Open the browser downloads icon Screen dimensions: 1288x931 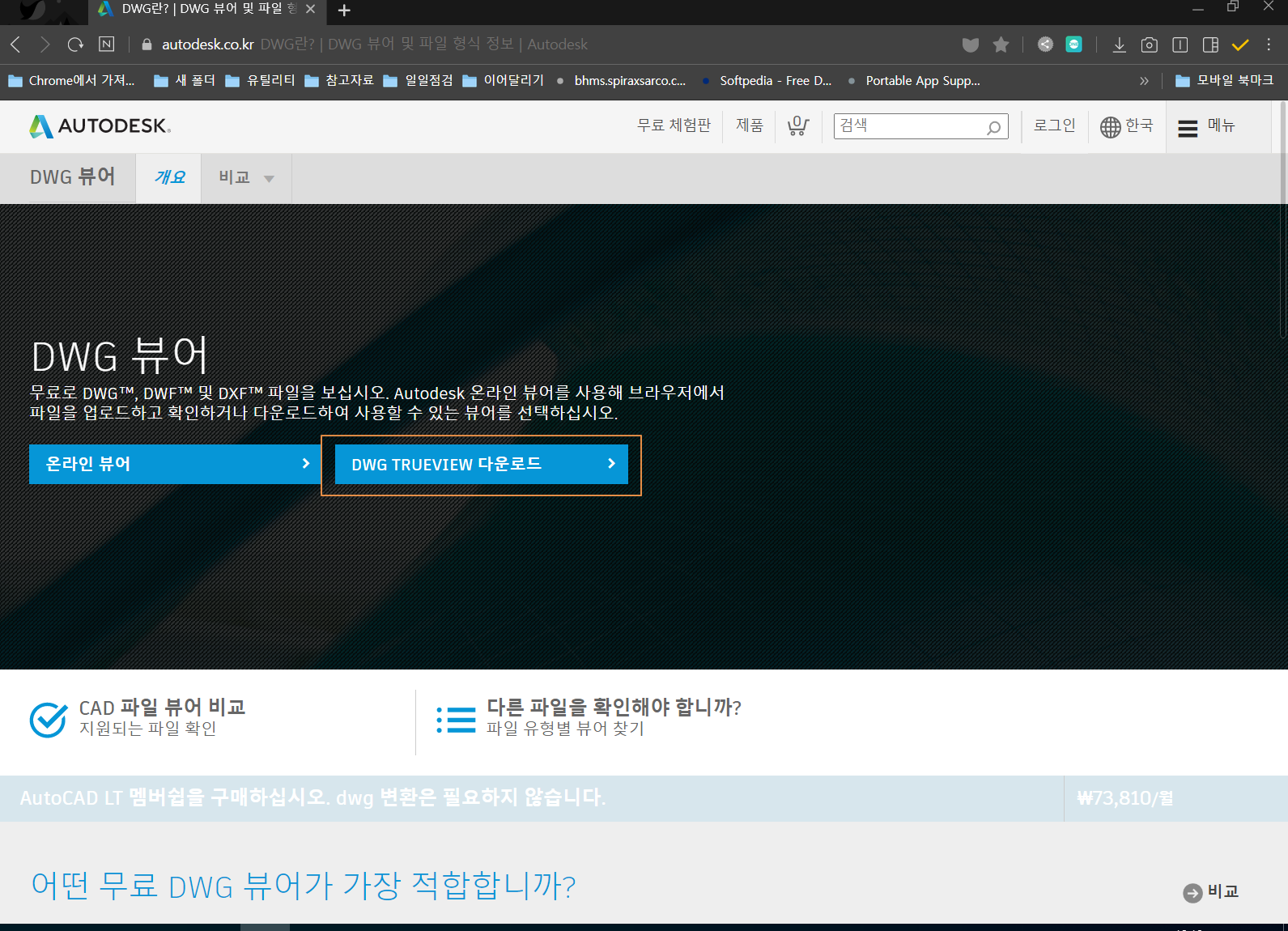[x=1119, y=45]
